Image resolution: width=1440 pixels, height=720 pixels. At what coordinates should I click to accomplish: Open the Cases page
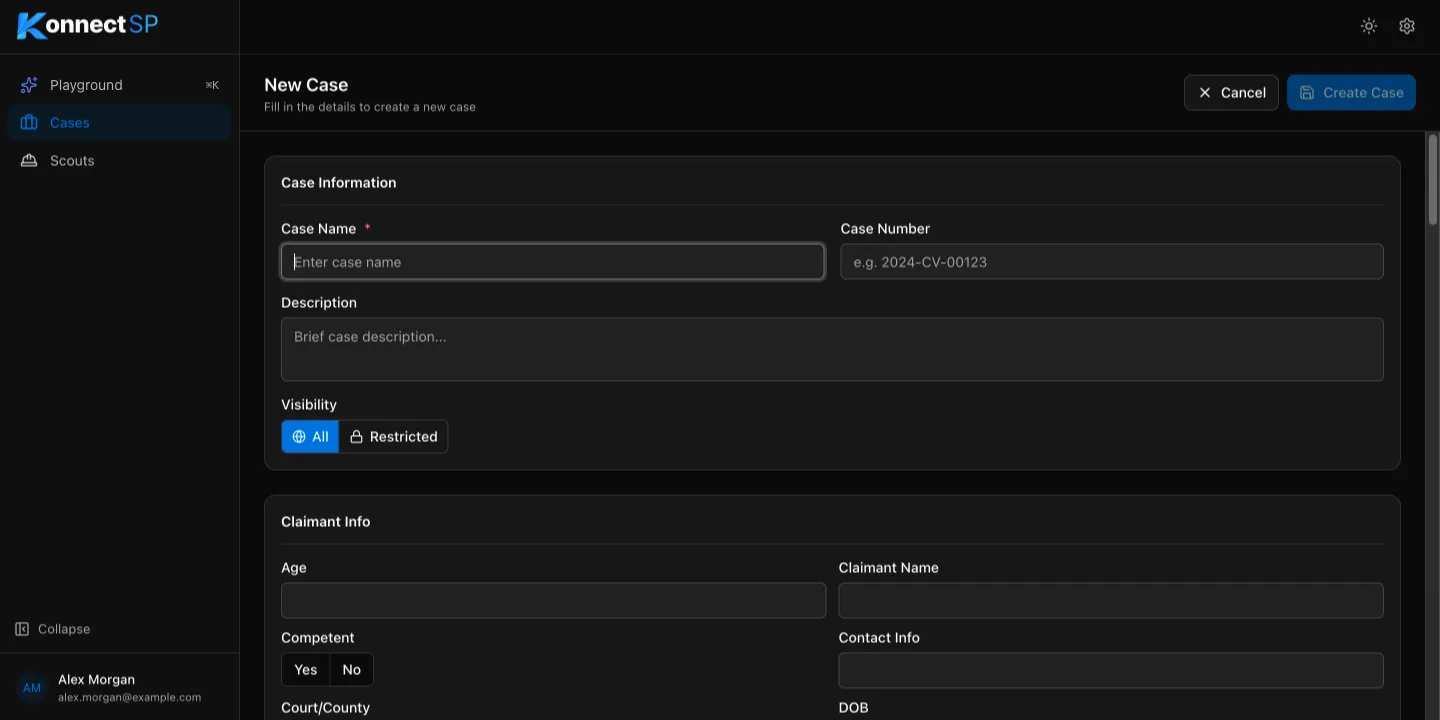pos(120,123)
